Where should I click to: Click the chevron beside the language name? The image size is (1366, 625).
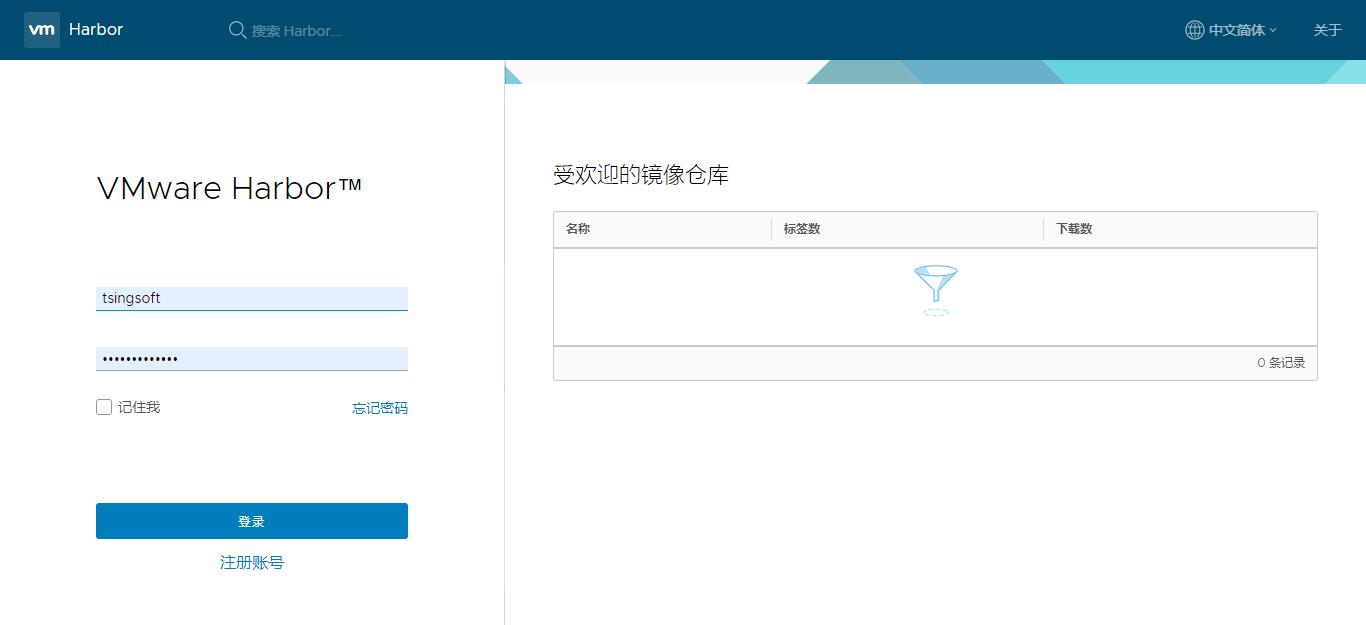[1273, 30]
